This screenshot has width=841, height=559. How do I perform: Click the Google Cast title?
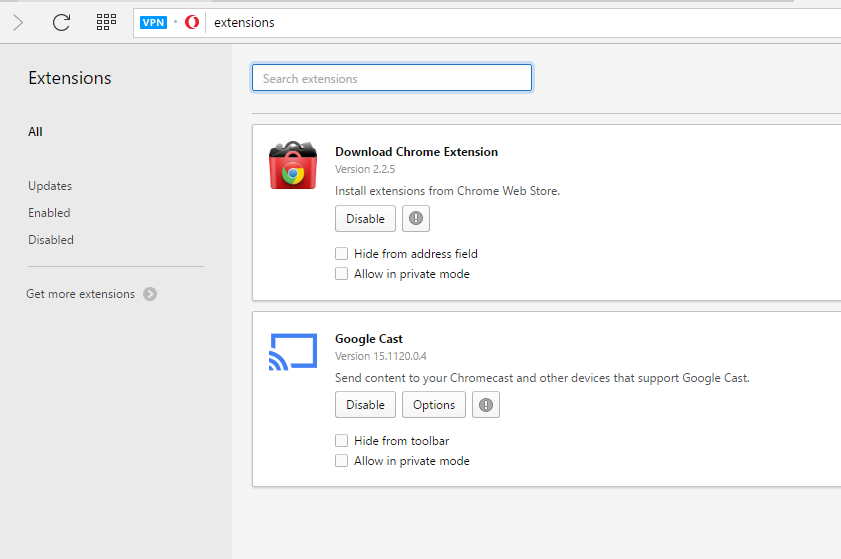coord(369,339)
